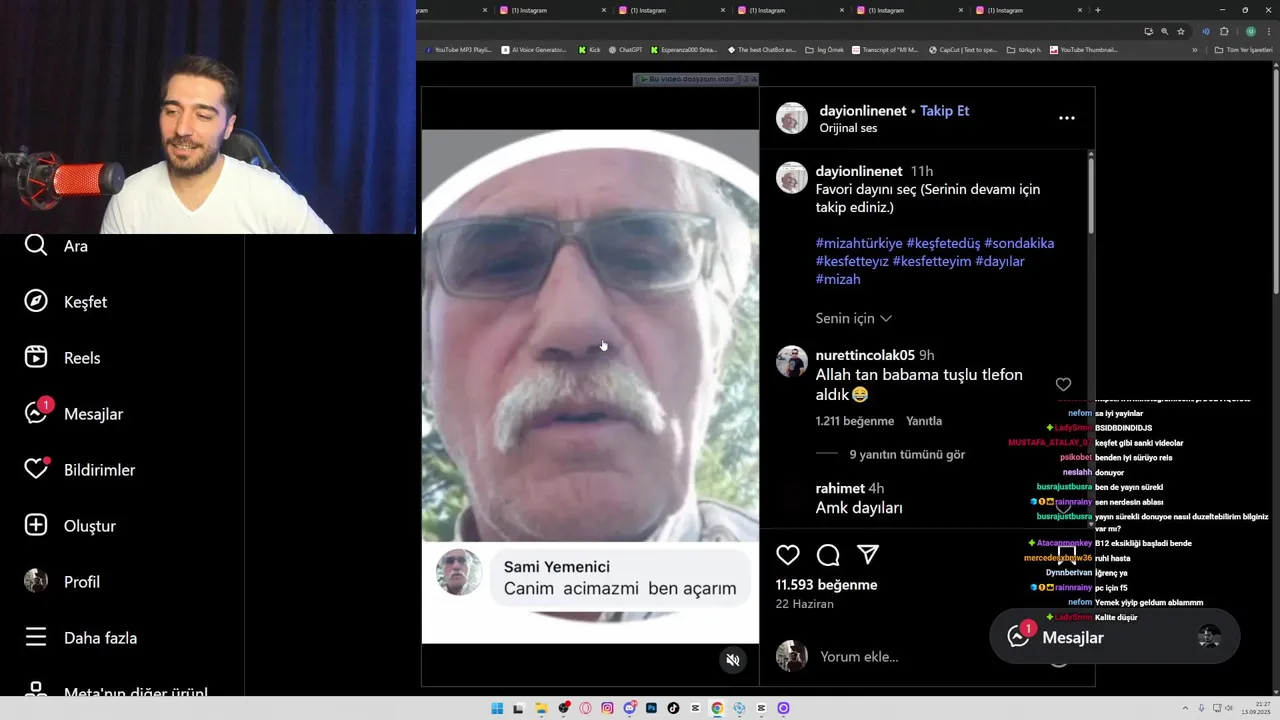Open the Chrome profile avatar

1250,31
